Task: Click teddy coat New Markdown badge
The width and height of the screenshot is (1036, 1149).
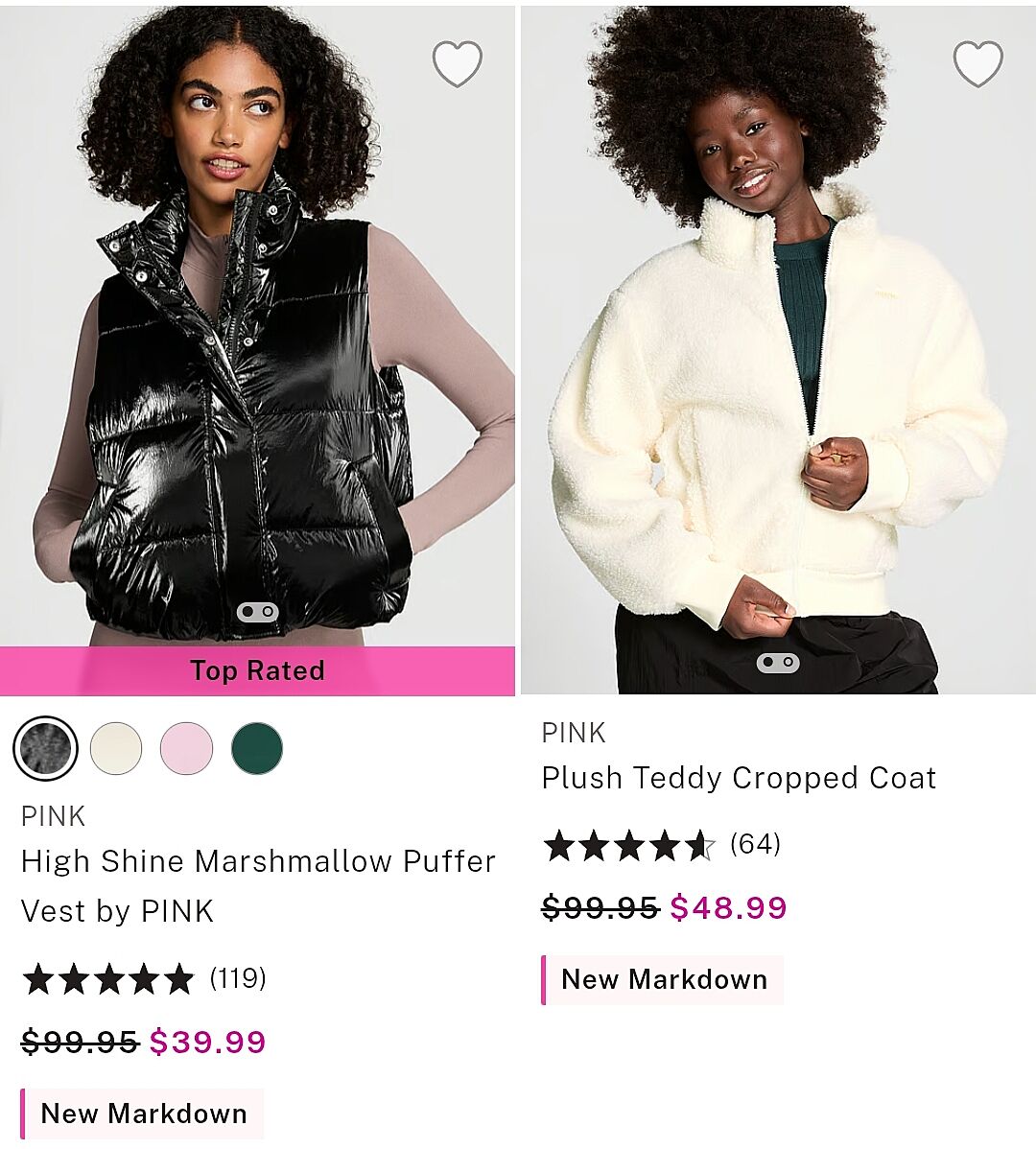Action: point(662,980)
